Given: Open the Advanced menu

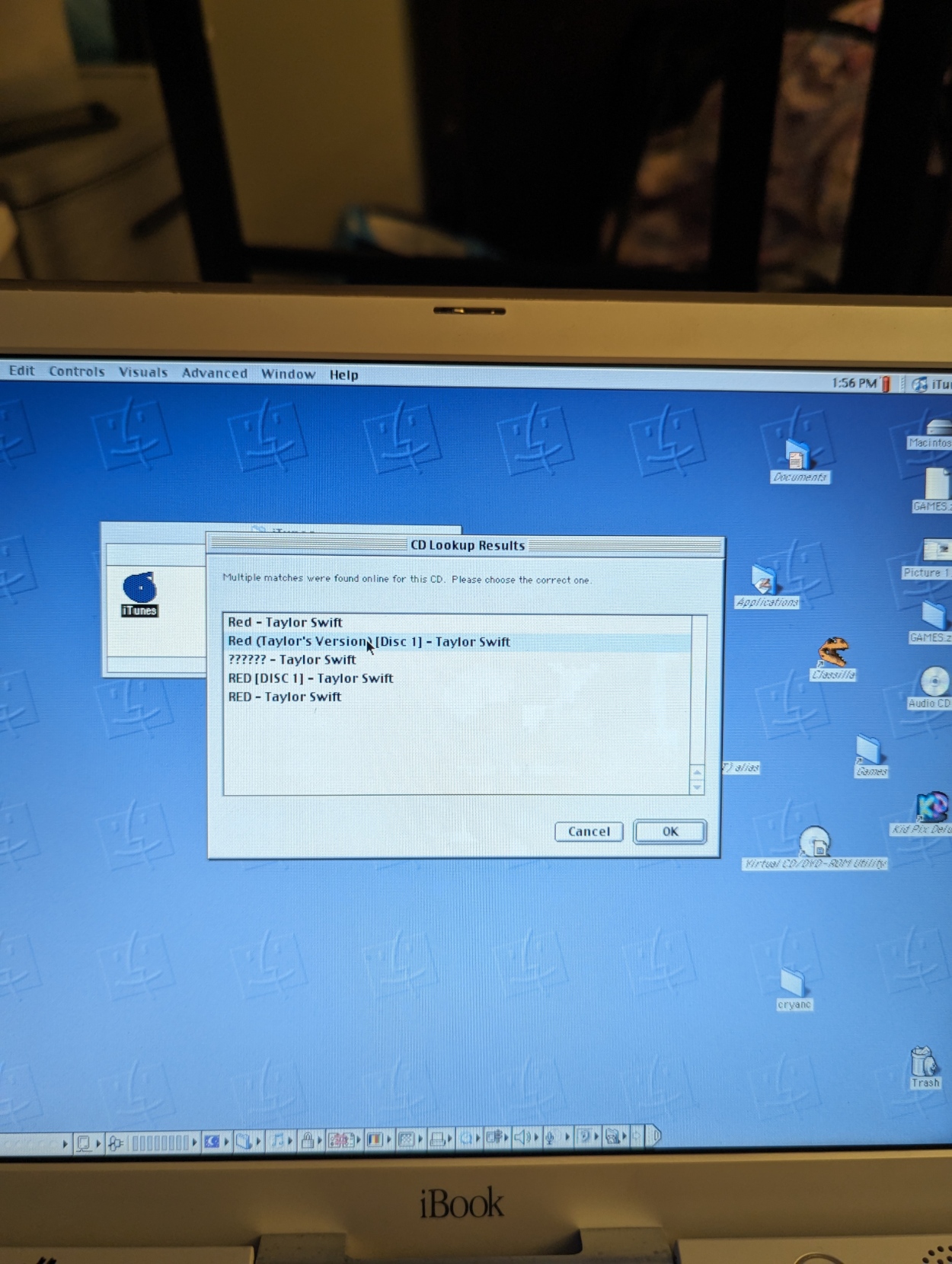Looking at the screenshot, I should [215, 373].
